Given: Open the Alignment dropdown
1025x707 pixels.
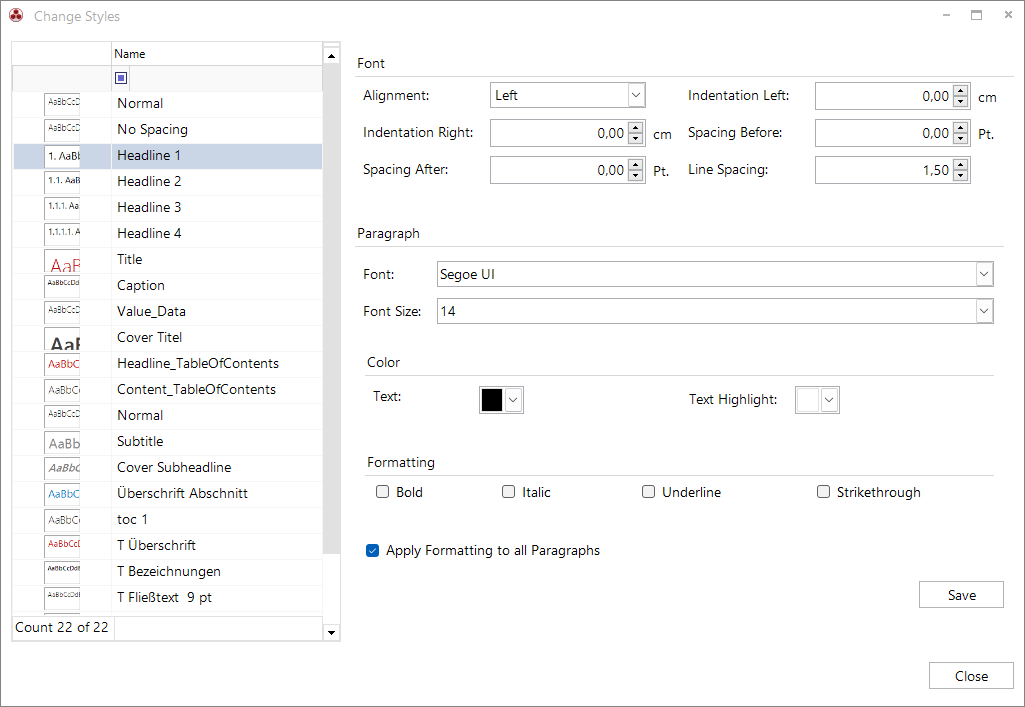Looking at the screenshot, I should 636,95.
